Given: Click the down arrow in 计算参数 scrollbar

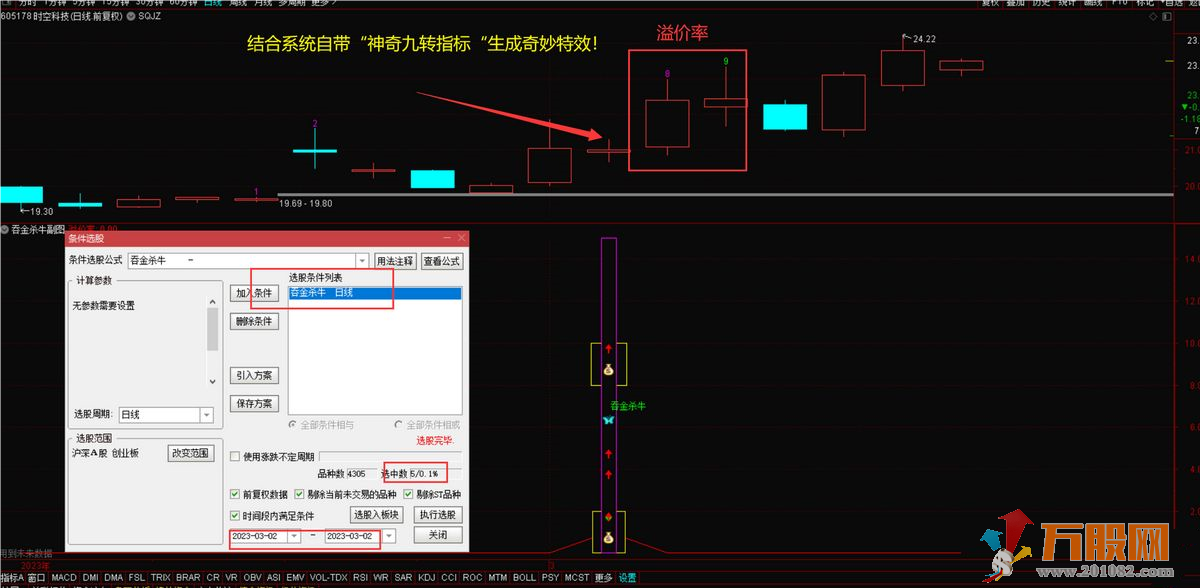Looking at the screenshot, I should click(x=212, y=382).
